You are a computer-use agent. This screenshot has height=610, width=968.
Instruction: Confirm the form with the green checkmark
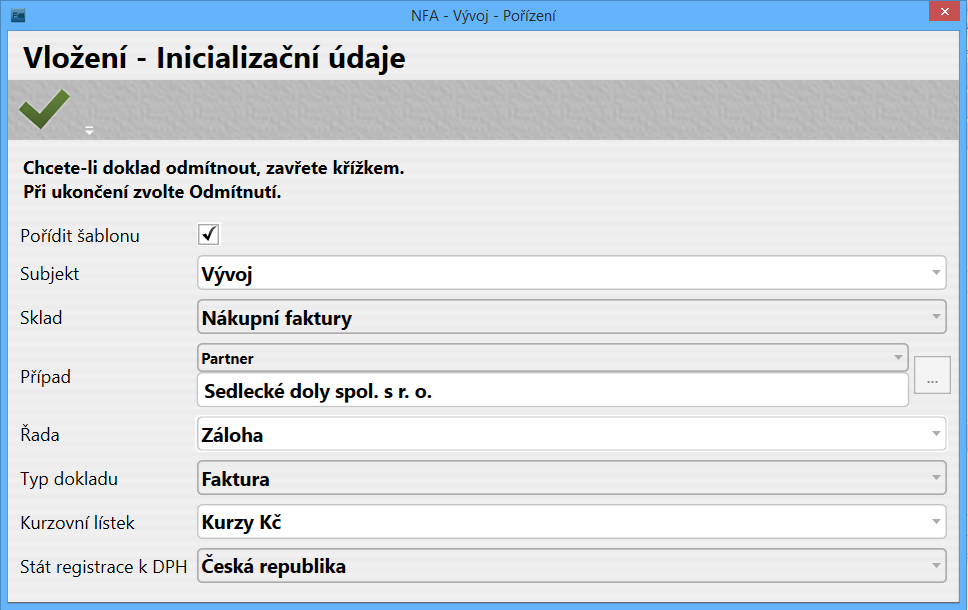coord(44,109)
